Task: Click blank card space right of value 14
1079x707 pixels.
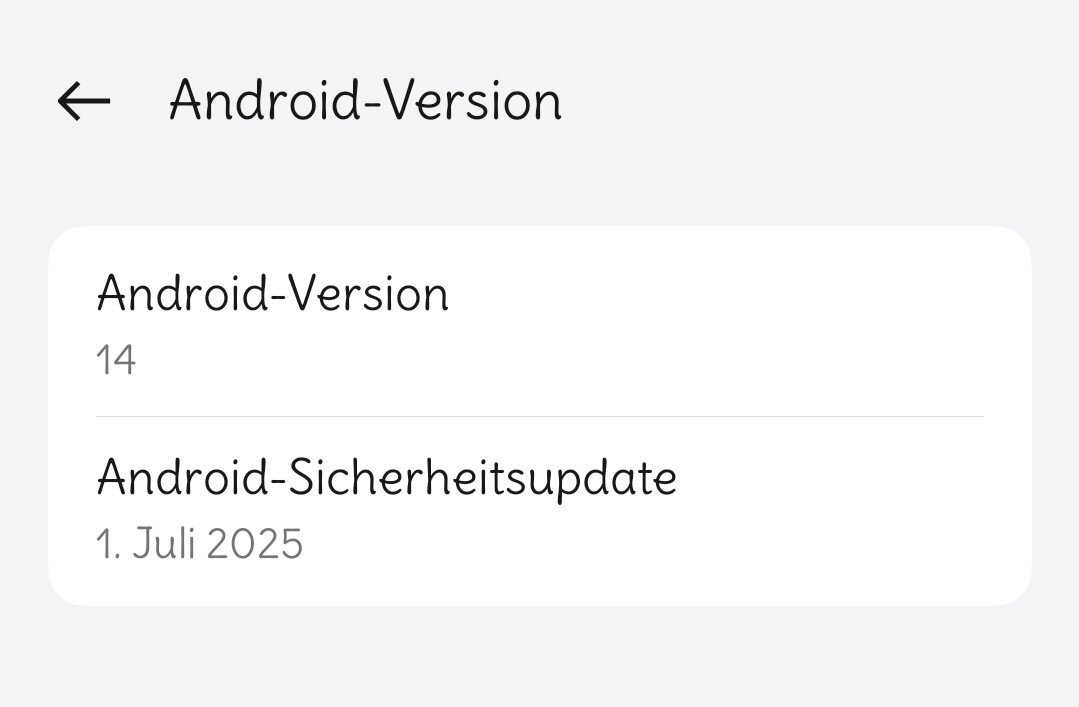Action: (x=600, y=360)
